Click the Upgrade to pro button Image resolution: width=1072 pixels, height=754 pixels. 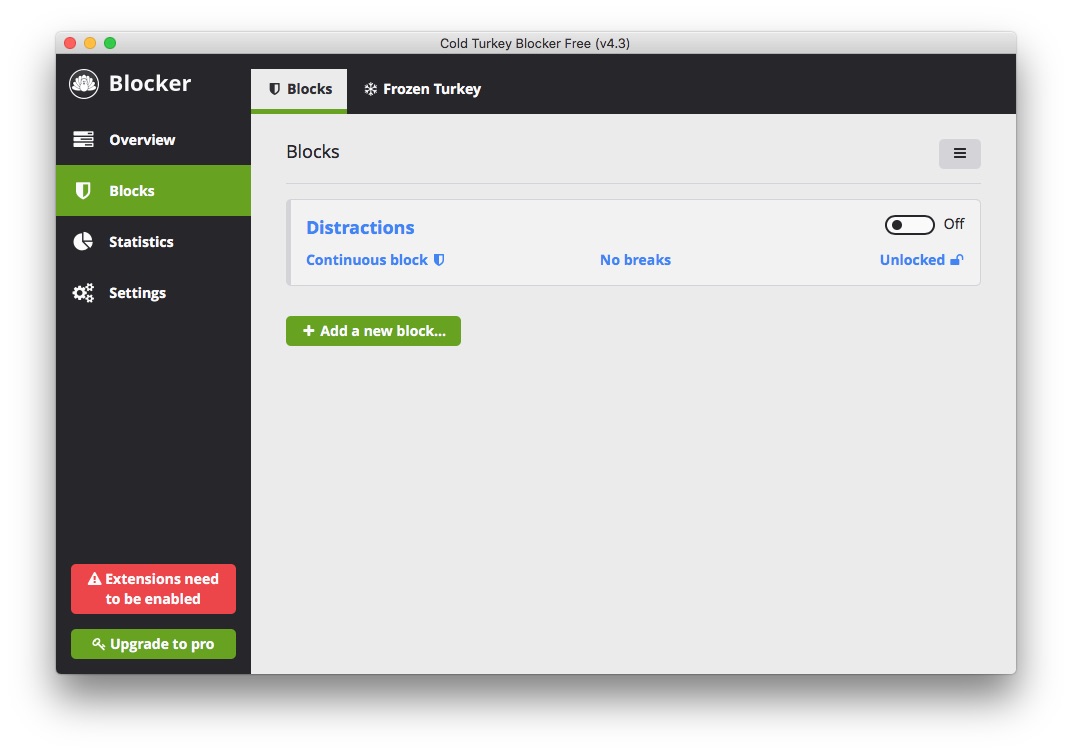(153, 644)
